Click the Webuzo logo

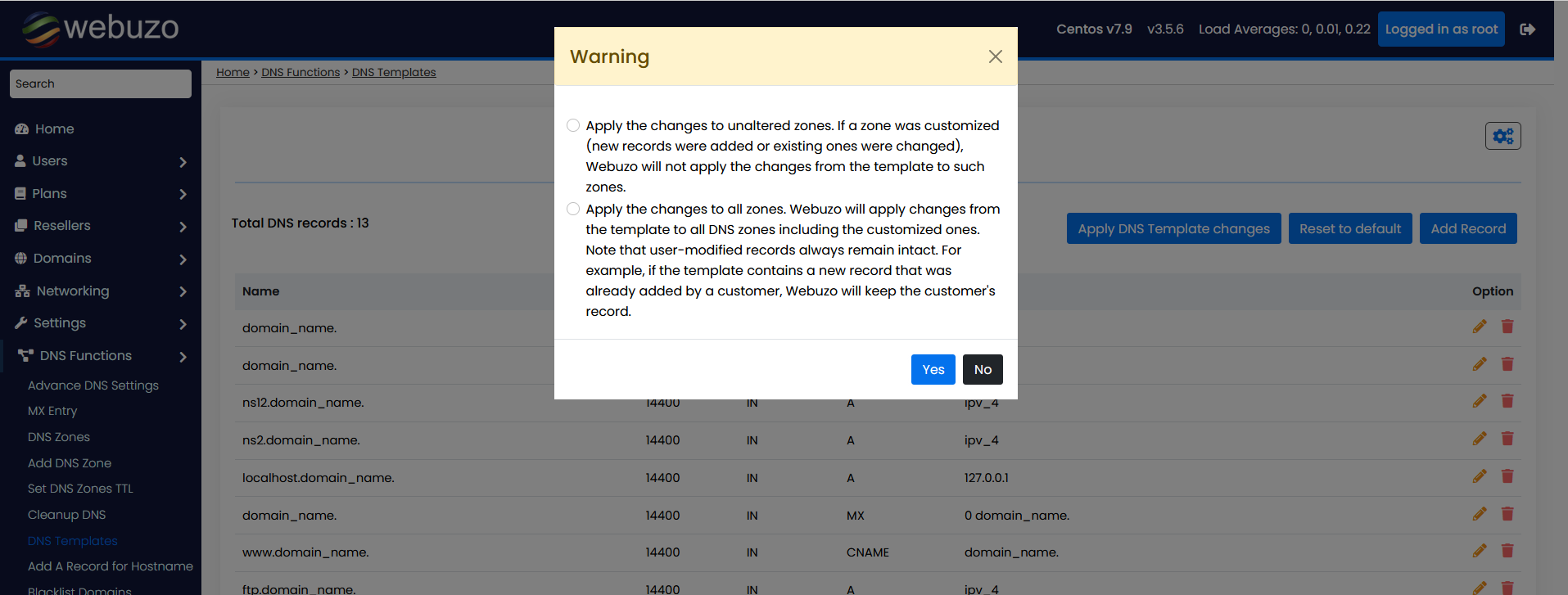click(100, 29)
